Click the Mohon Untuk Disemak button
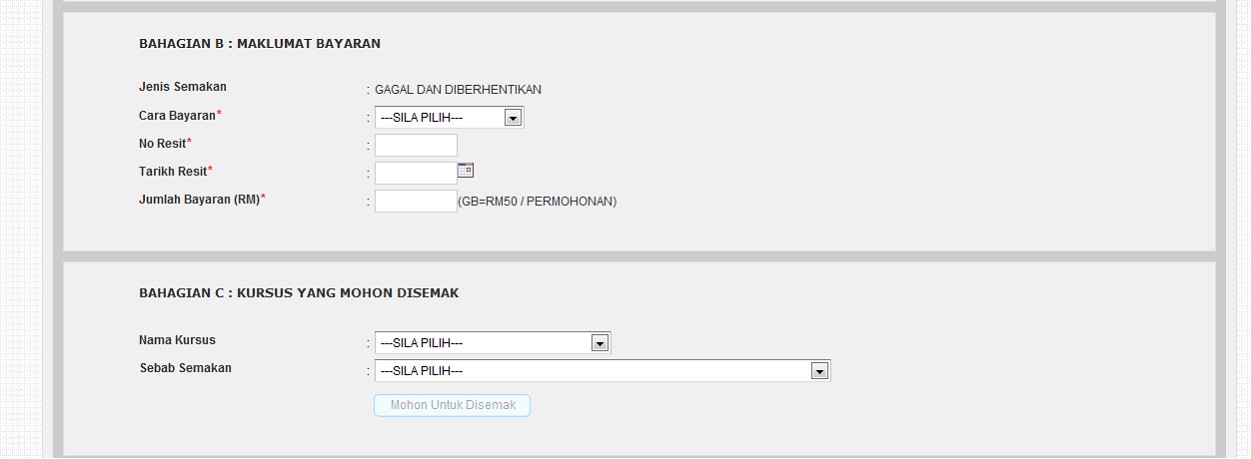 pyautogui.click(x=452, y=405)
